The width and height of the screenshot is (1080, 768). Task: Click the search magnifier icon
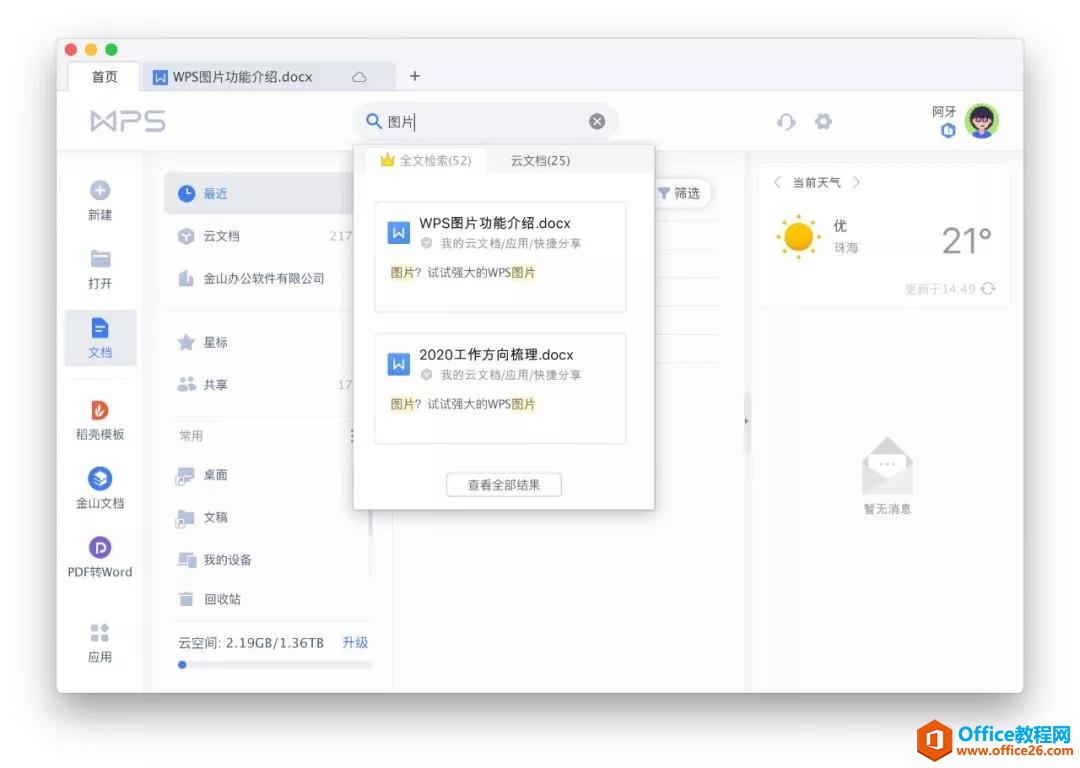point(373,121)
